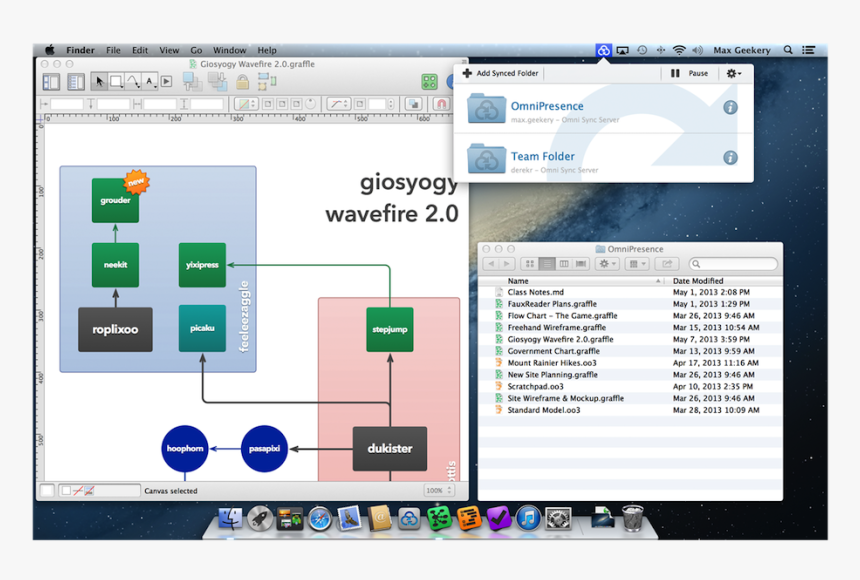This screenshot has width=860, height=580.
Task: Switch Finder window to icon view
Action: coord(529,264)
